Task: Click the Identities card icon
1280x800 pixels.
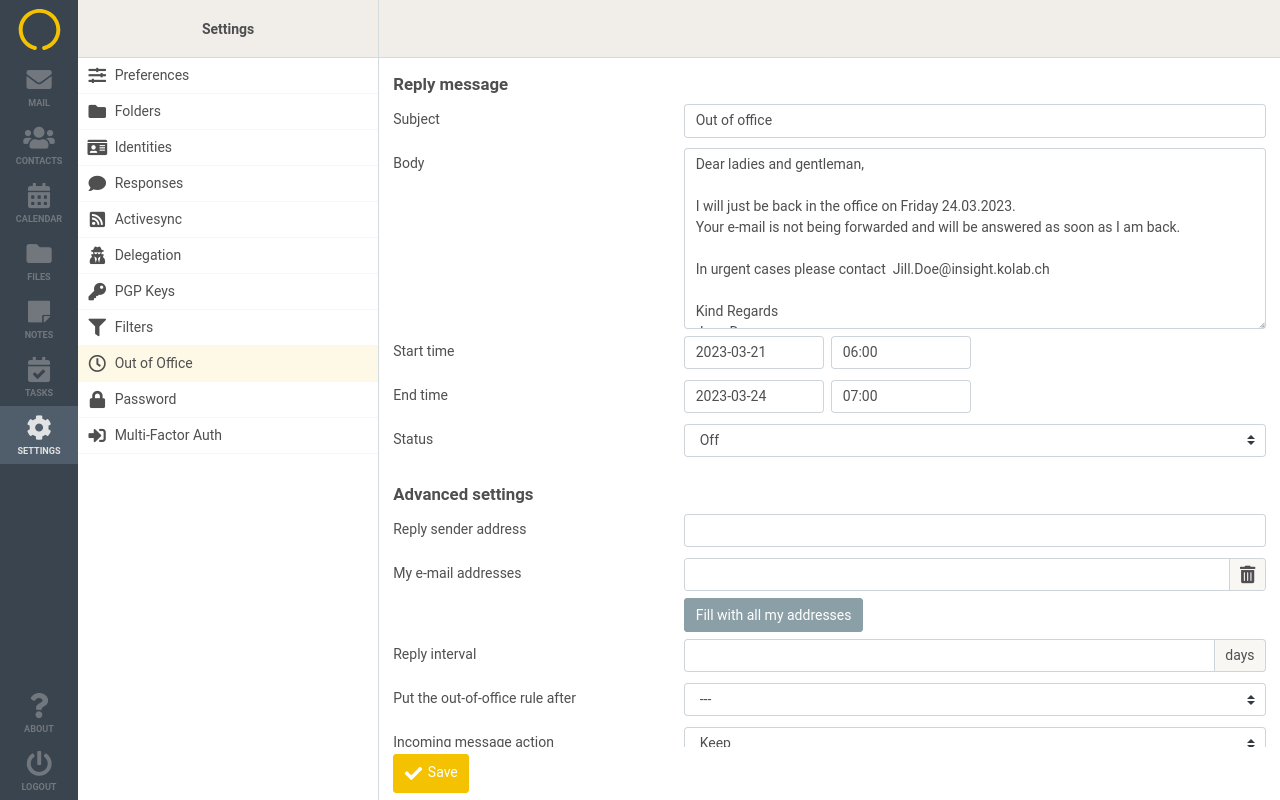Action: pos(97,147)
